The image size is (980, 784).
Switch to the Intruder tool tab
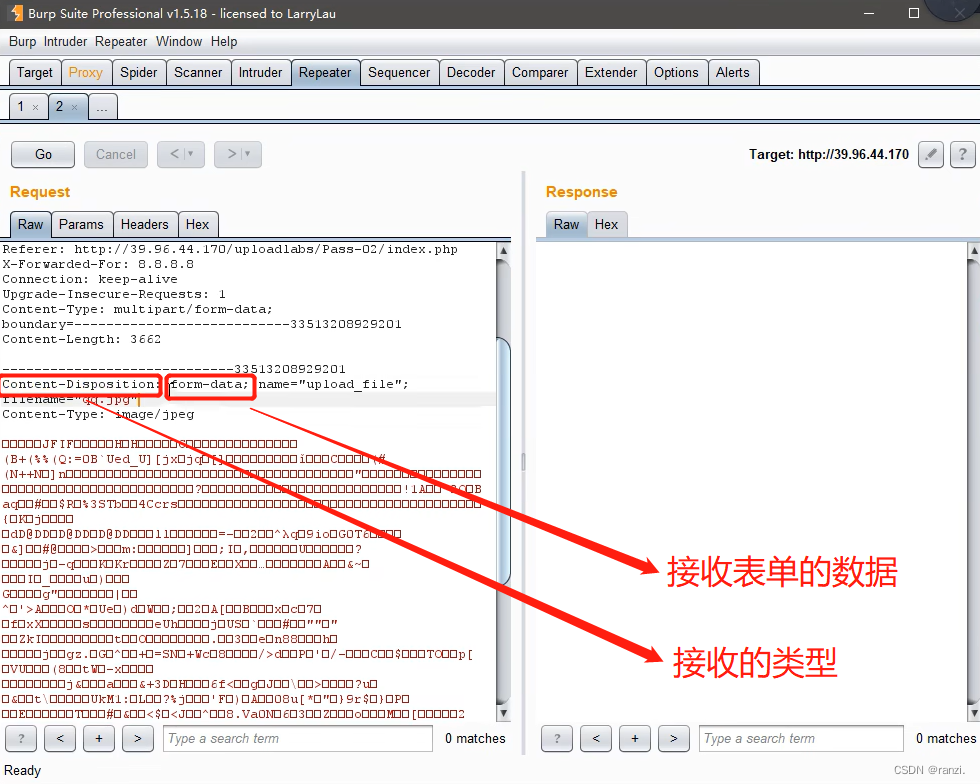(x=261, y=73)
